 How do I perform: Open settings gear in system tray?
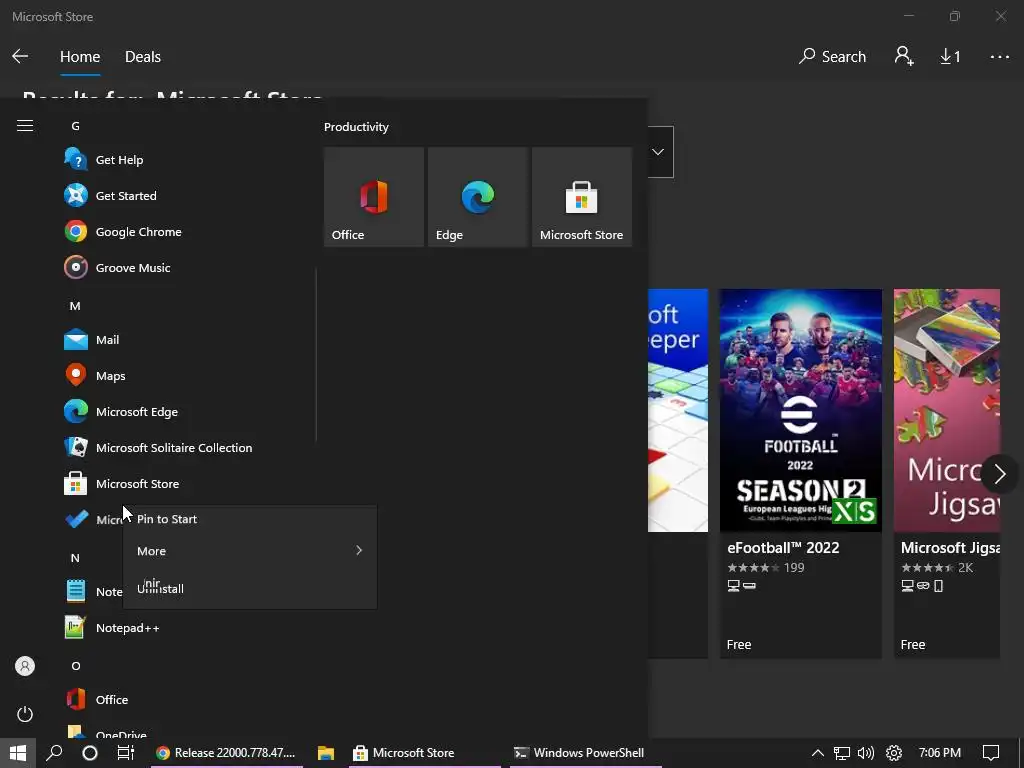pos(894,753)
